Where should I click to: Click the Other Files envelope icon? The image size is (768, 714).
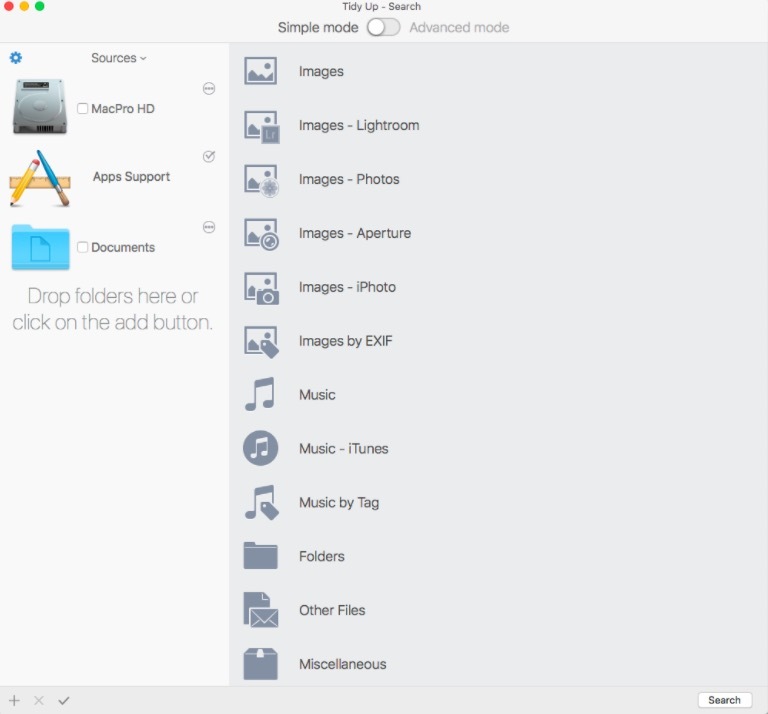[x=261, y=610]
